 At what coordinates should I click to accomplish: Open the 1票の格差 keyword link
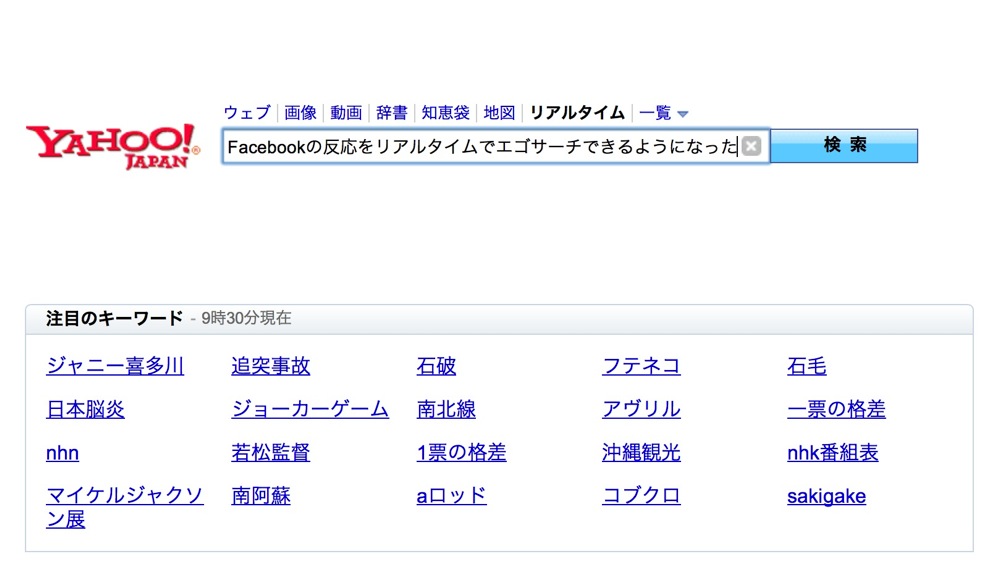[x=461, y=453]
